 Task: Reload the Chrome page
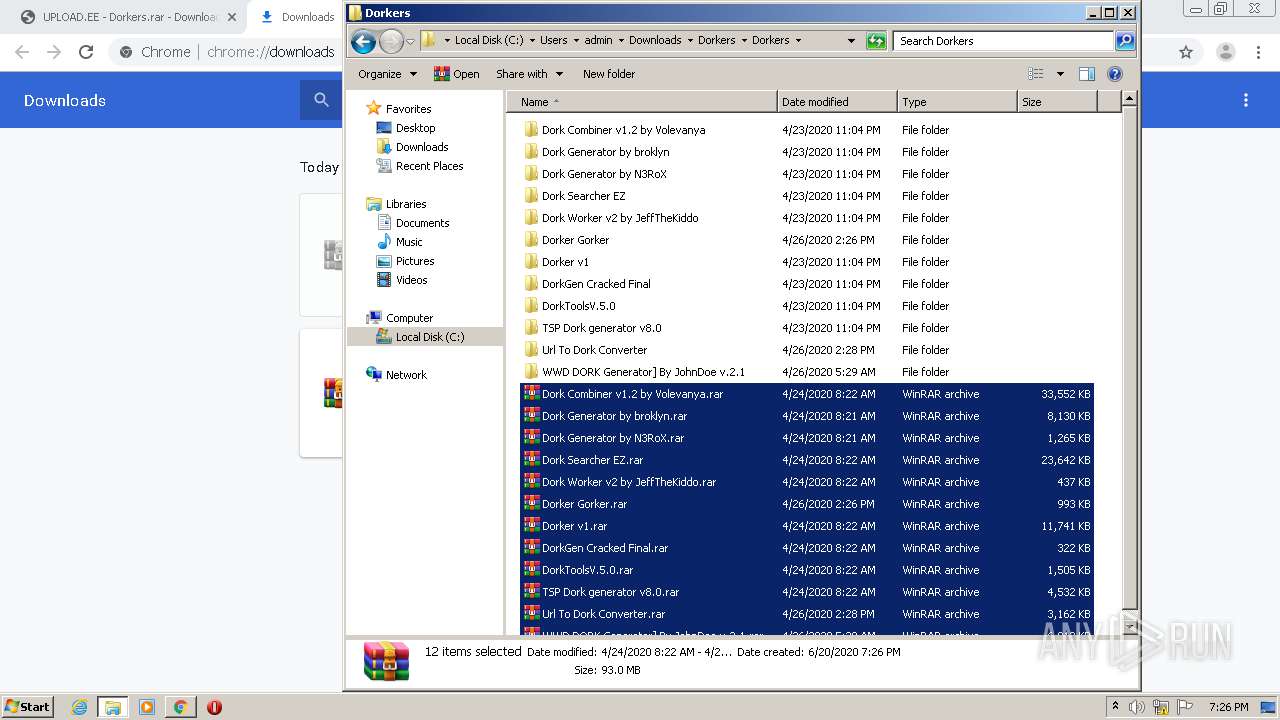(86, 52)
